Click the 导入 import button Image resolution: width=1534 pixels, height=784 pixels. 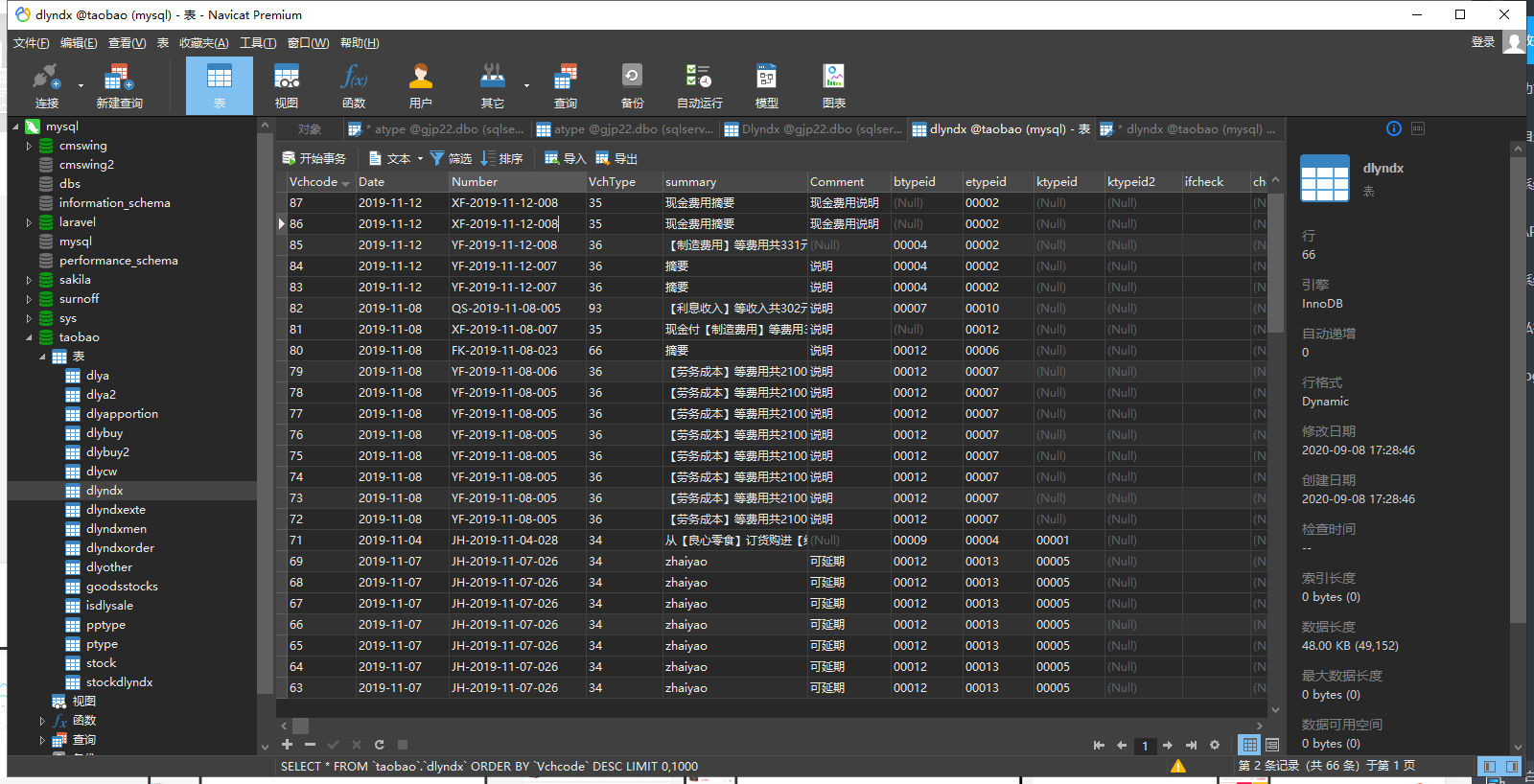click(x=566, y=159)
